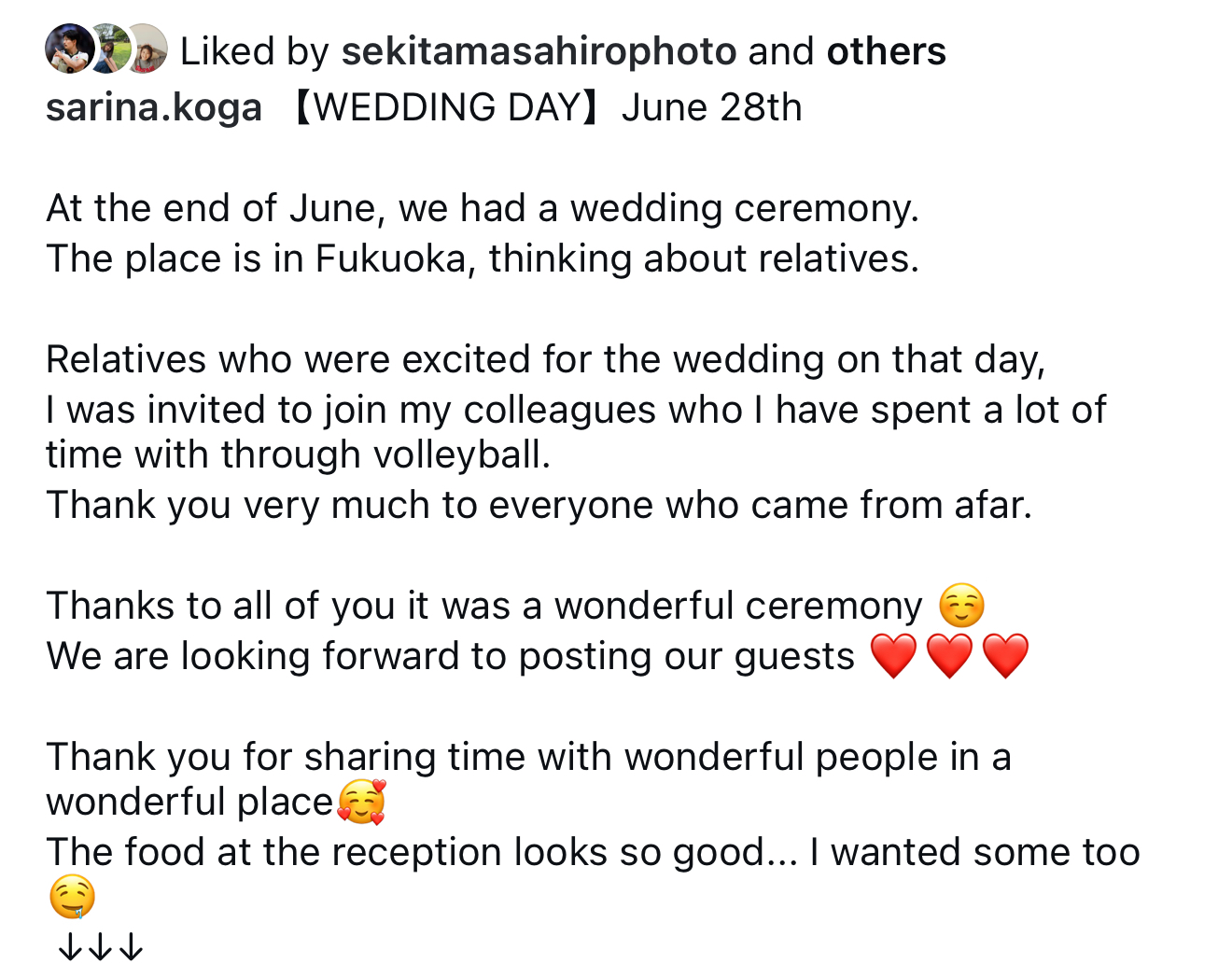The image size is (1232, 978).
Task: Click the relieved smiling face emoji after 'ceremony'
Action: point(961,606)
